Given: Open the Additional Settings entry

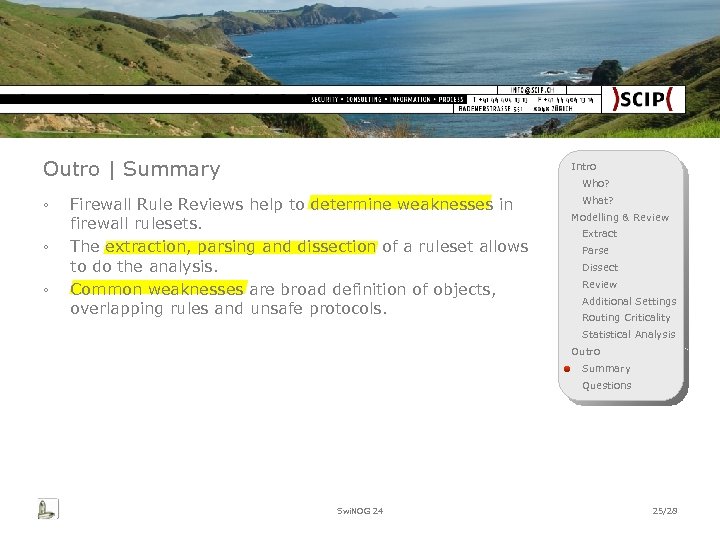Looking at the screenshot, I should 629,301.
